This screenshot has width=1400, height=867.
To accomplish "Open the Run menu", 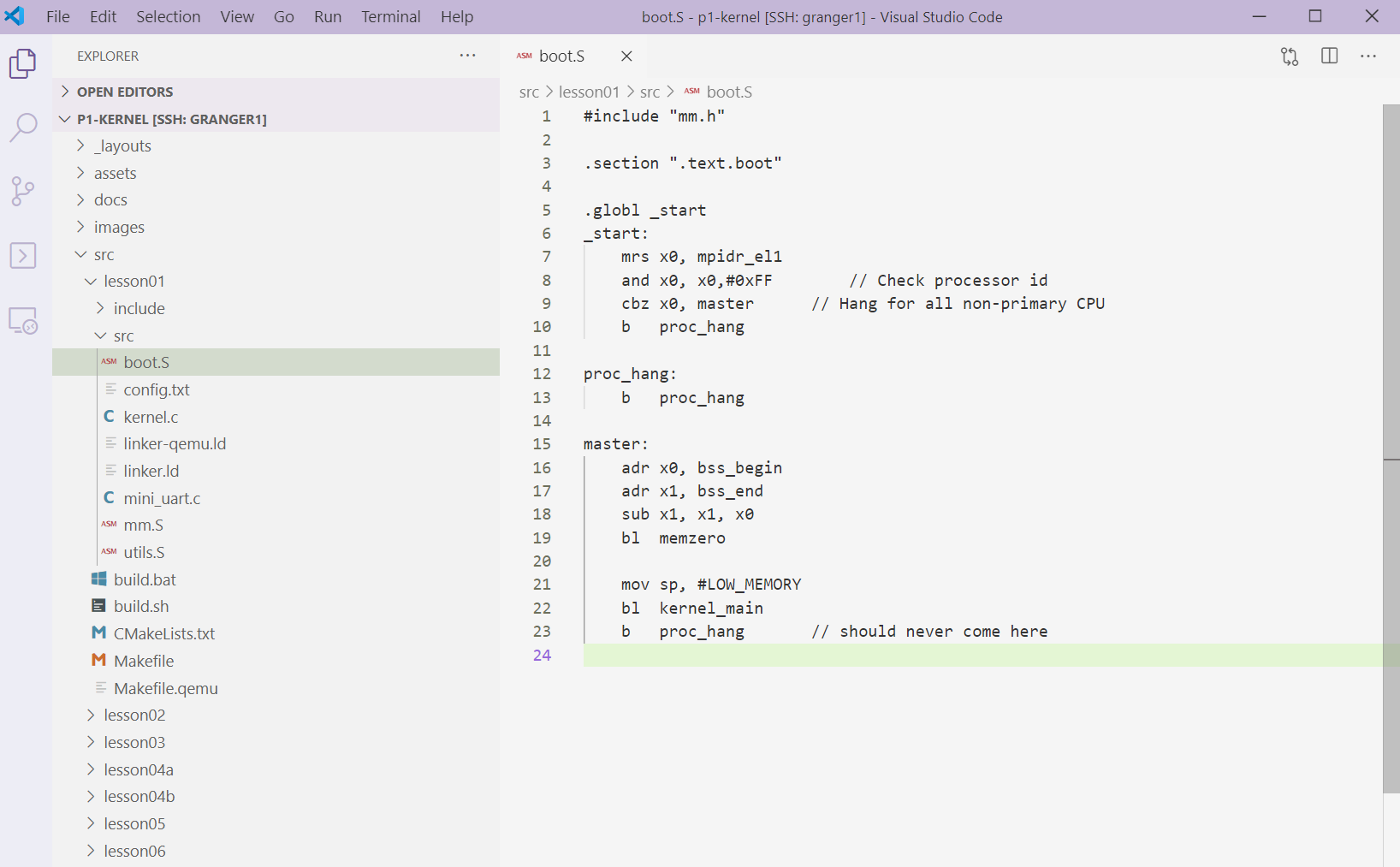I will pos(328,16).
